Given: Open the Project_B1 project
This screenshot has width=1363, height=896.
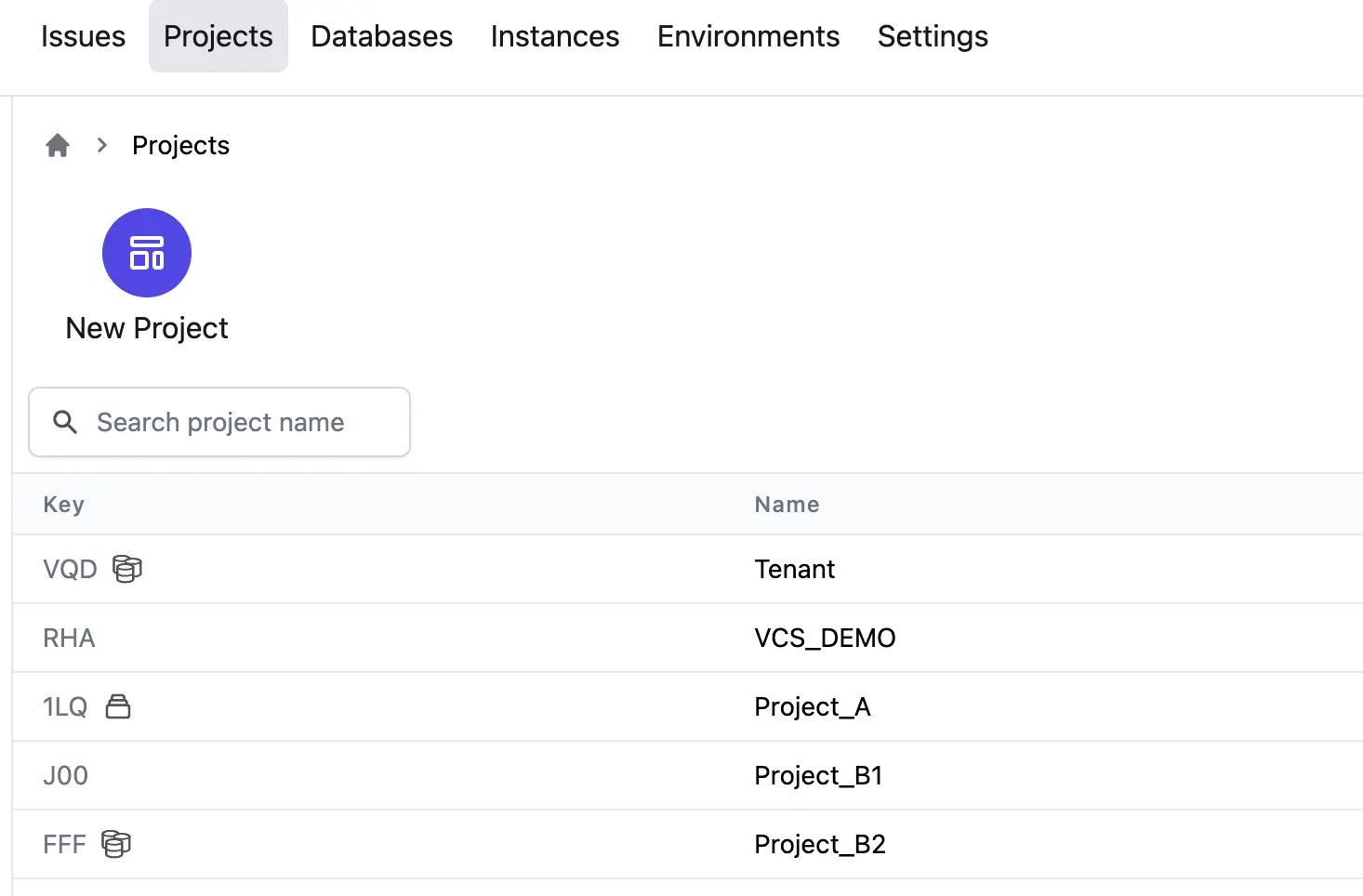Looking at the screenshot, I should [x=818, y=775].
